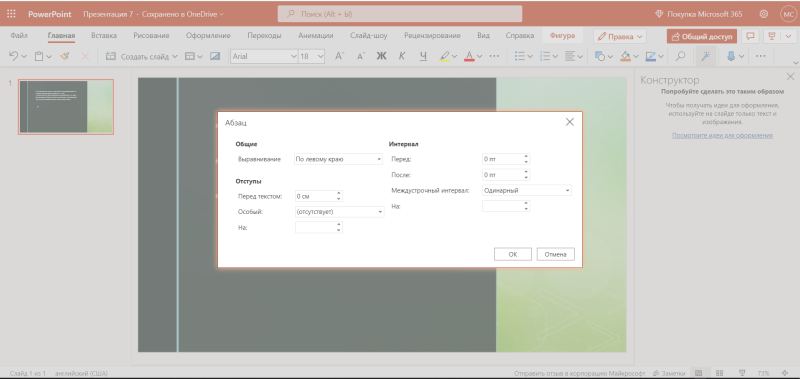Expand the Междустрочный интервал dropdown

[x=527, y=190]
